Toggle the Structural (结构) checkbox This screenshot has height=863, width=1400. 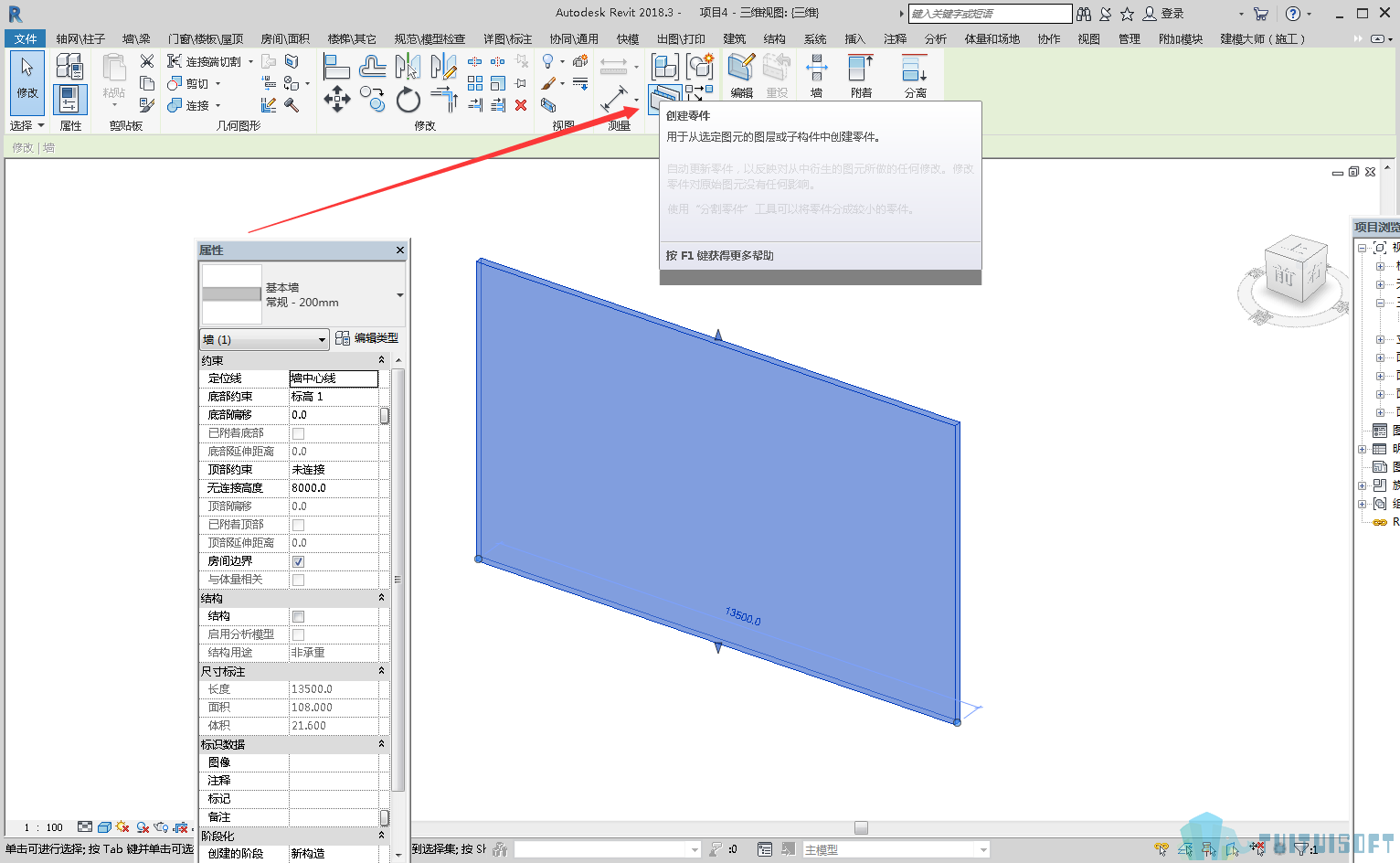point(298,616)
